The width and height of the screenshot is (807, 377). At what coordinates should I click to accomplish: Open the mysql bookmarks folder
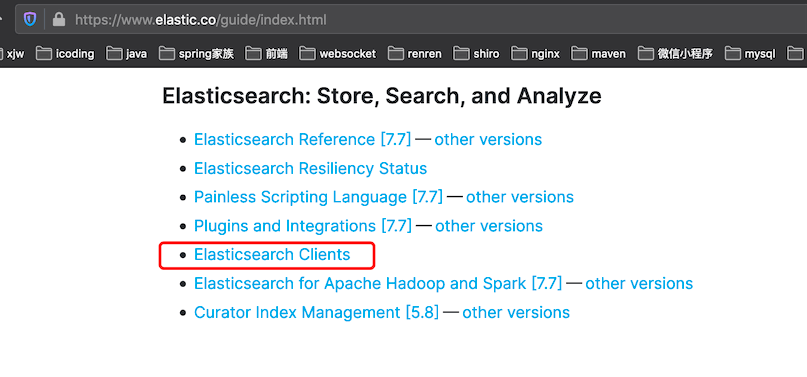coord(750,53)
